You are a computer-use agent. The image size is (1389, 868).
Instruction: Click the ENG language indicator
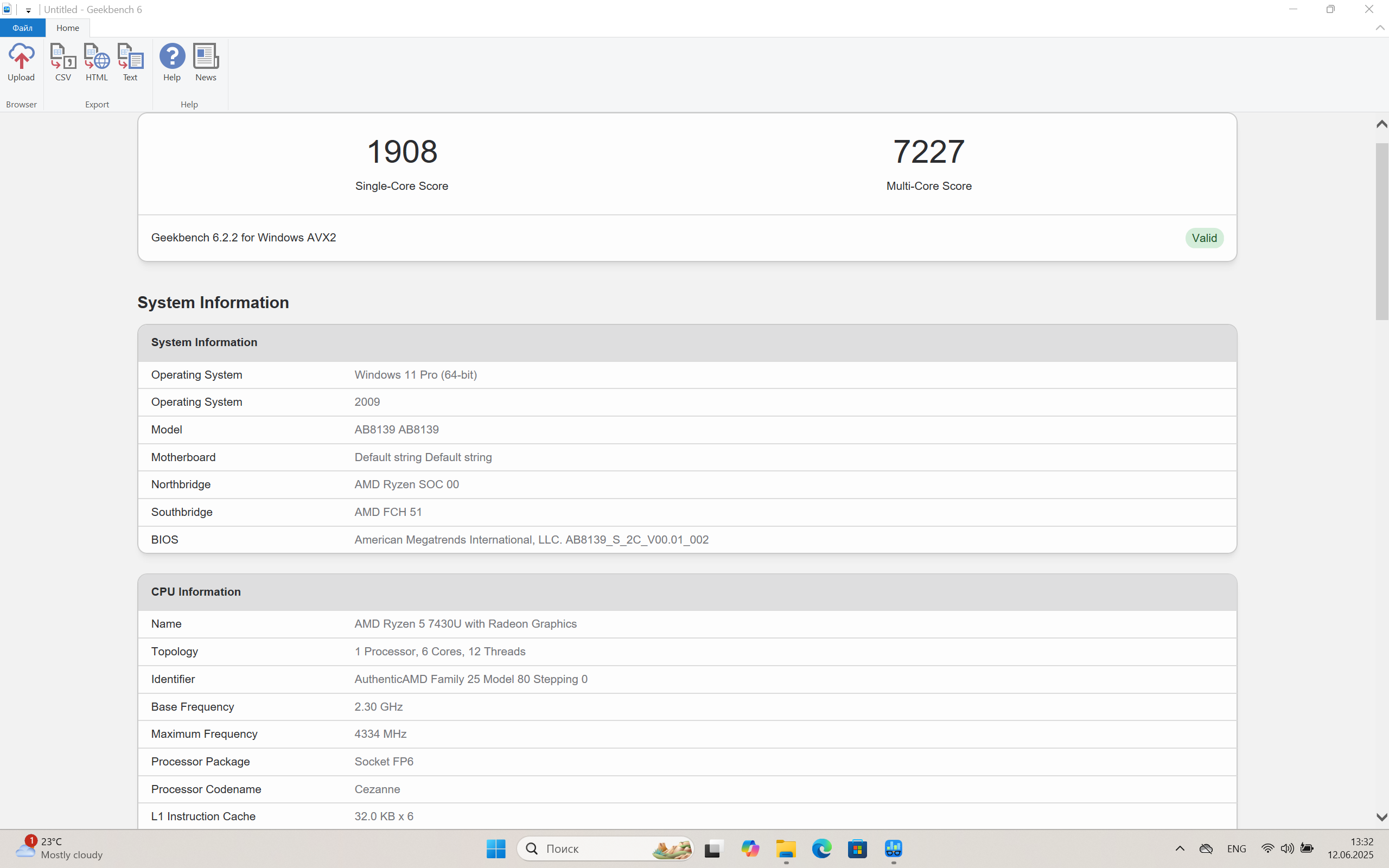point(1236,848)
